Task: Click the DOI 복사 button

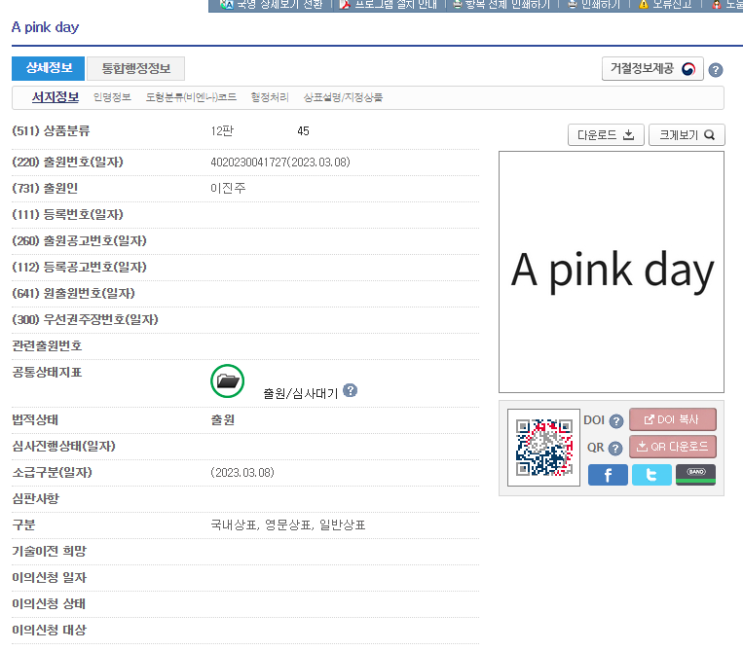Action: [x=672, y=420]
